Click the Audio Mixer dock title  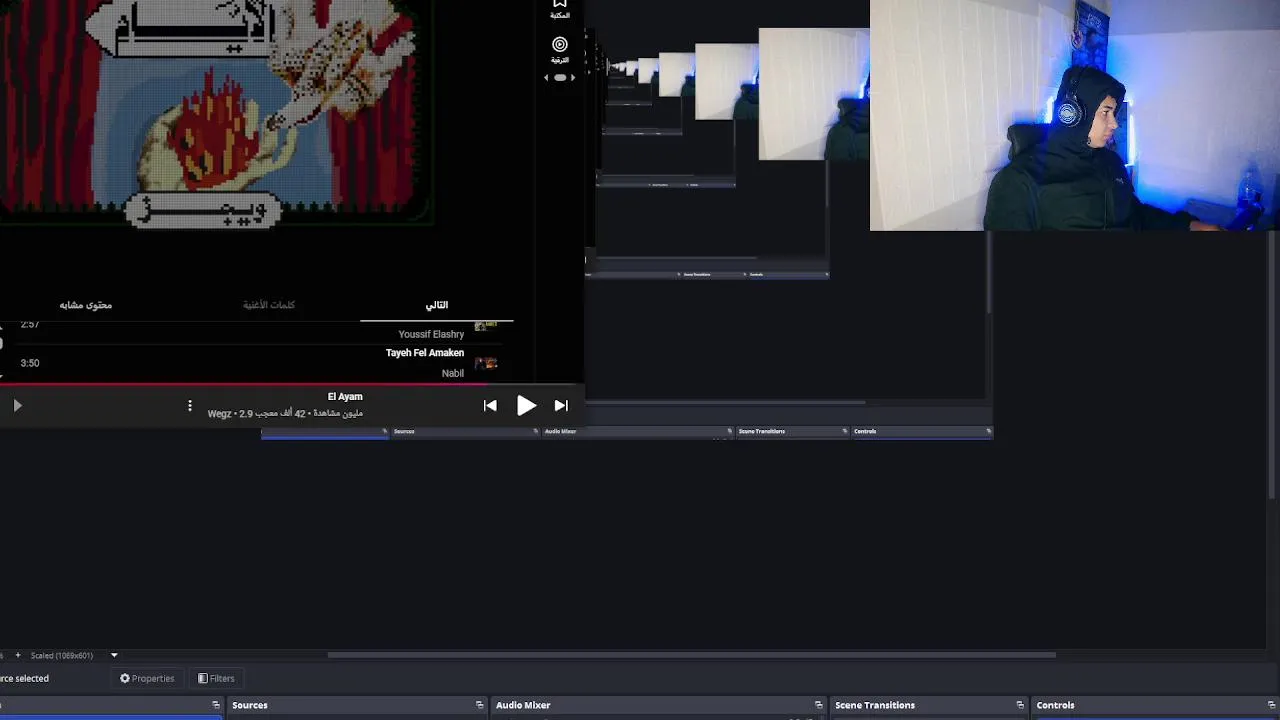click(523, 705)
